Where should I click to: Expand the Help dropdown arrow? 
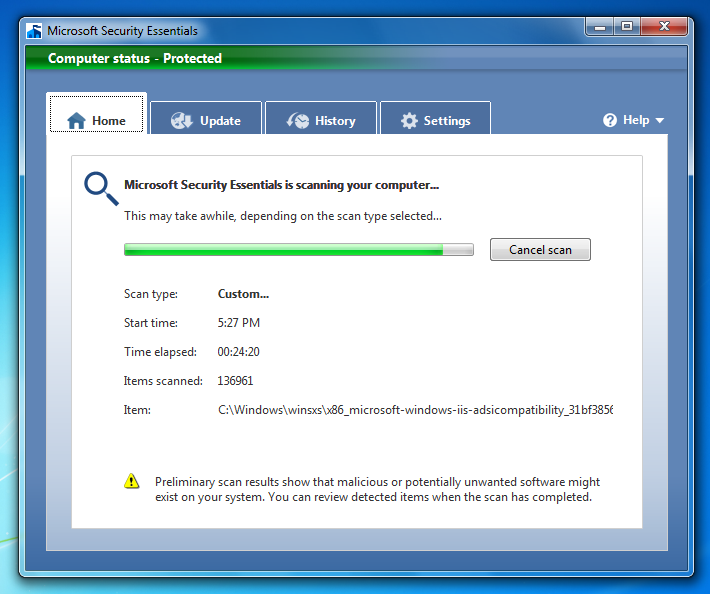pyautogui.click(x=660, y=120)
